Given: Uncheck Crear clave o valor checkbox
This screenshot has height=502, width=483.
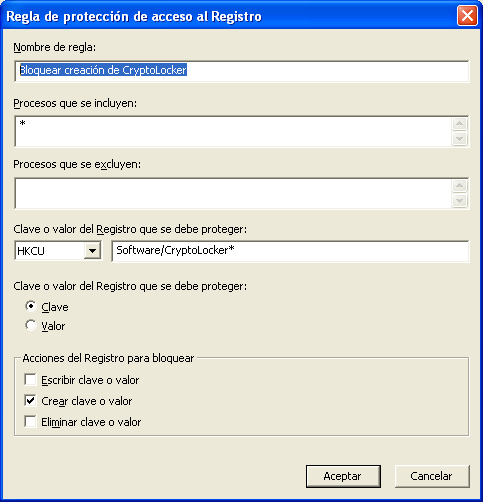Looking at the screenshot, I should (x=30, y=400).
